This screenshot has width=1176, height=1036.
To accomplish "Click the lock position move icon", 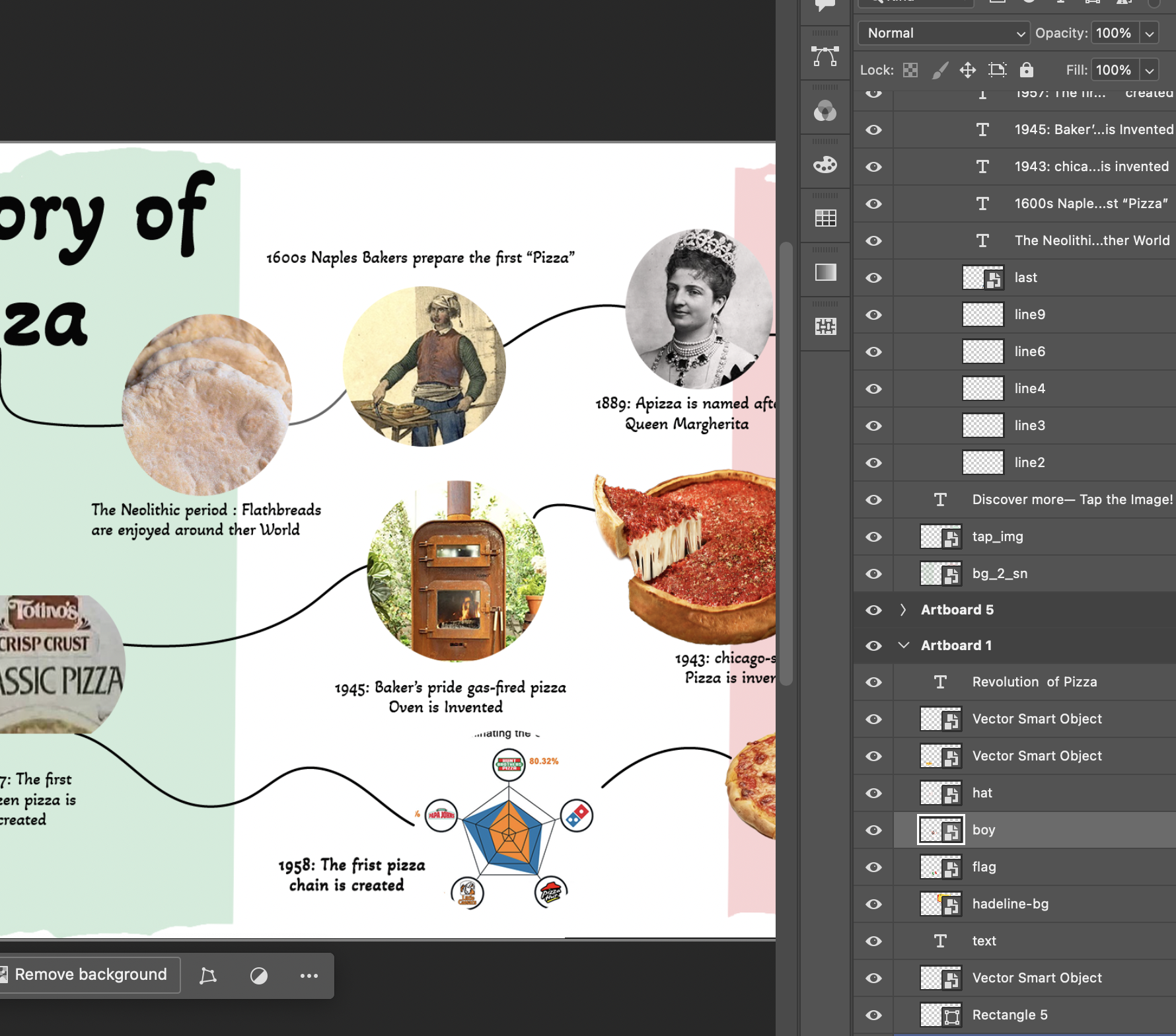I will [968, 70].
